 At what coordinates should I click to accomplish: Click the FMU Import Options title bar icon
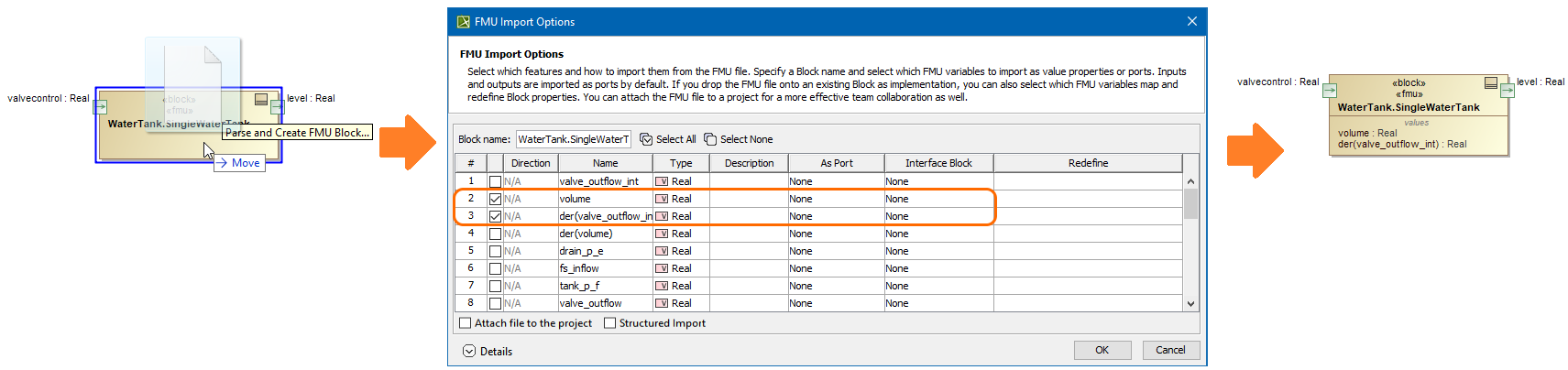(464, 22)
